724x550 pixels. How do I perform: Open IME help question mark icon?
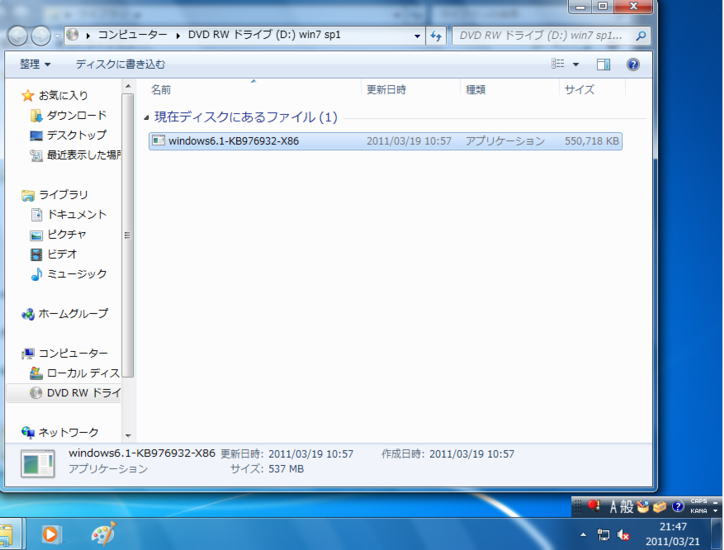tap(677, 507)
